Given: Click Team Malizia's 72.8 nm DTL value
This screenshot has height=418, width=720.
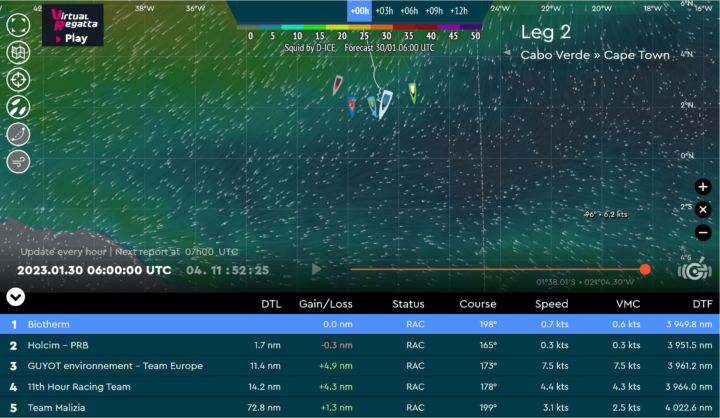Looking at the screenshot, I should point(264,407).
